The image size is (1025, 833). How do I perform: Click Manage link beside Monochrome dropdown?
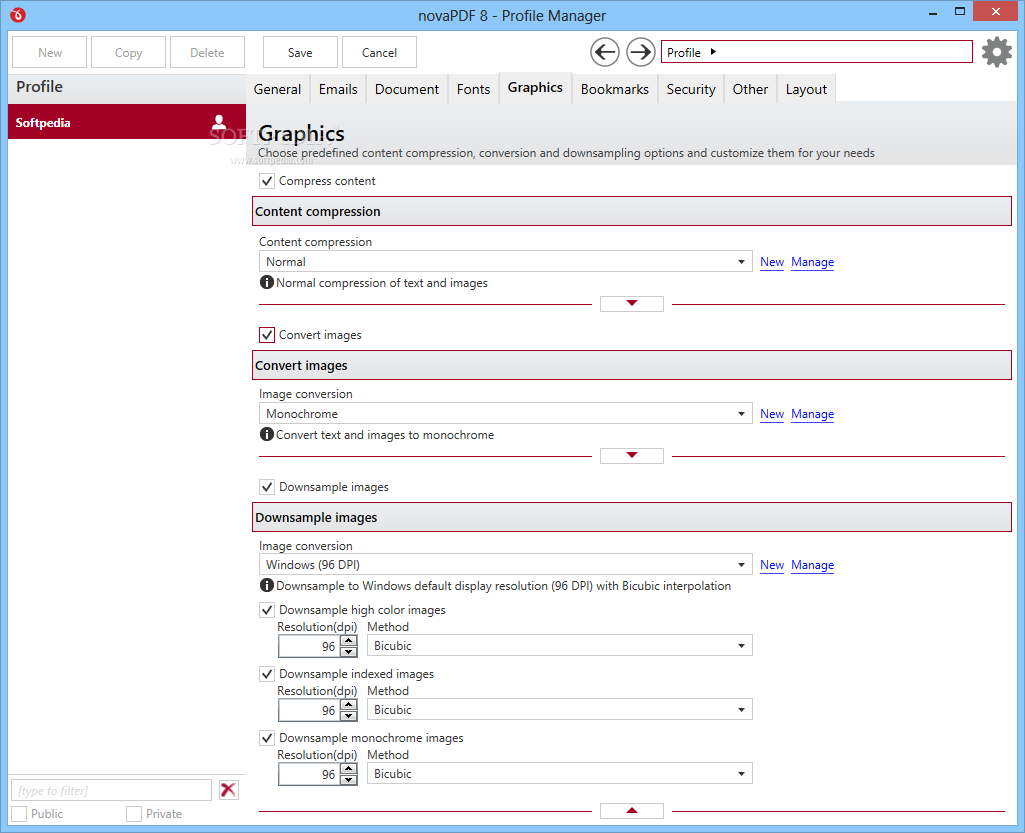pos(813,414)
